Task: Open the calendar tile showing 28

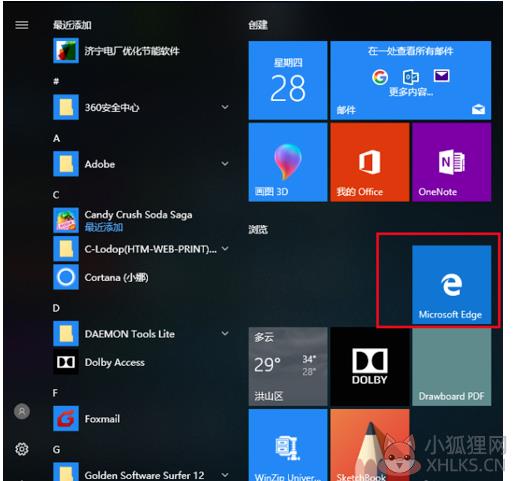Action: [x=288, y=80]
